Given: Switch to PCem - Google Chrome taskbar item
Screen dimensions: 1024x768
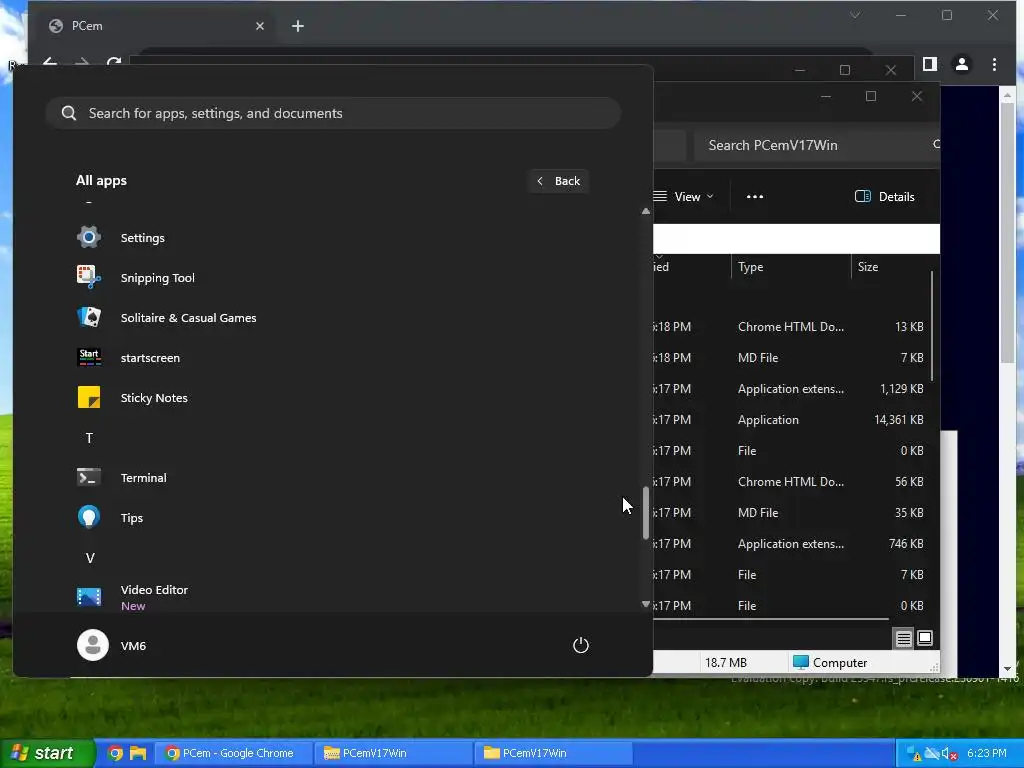Looking at the screenshot, I should click(233, 753).
